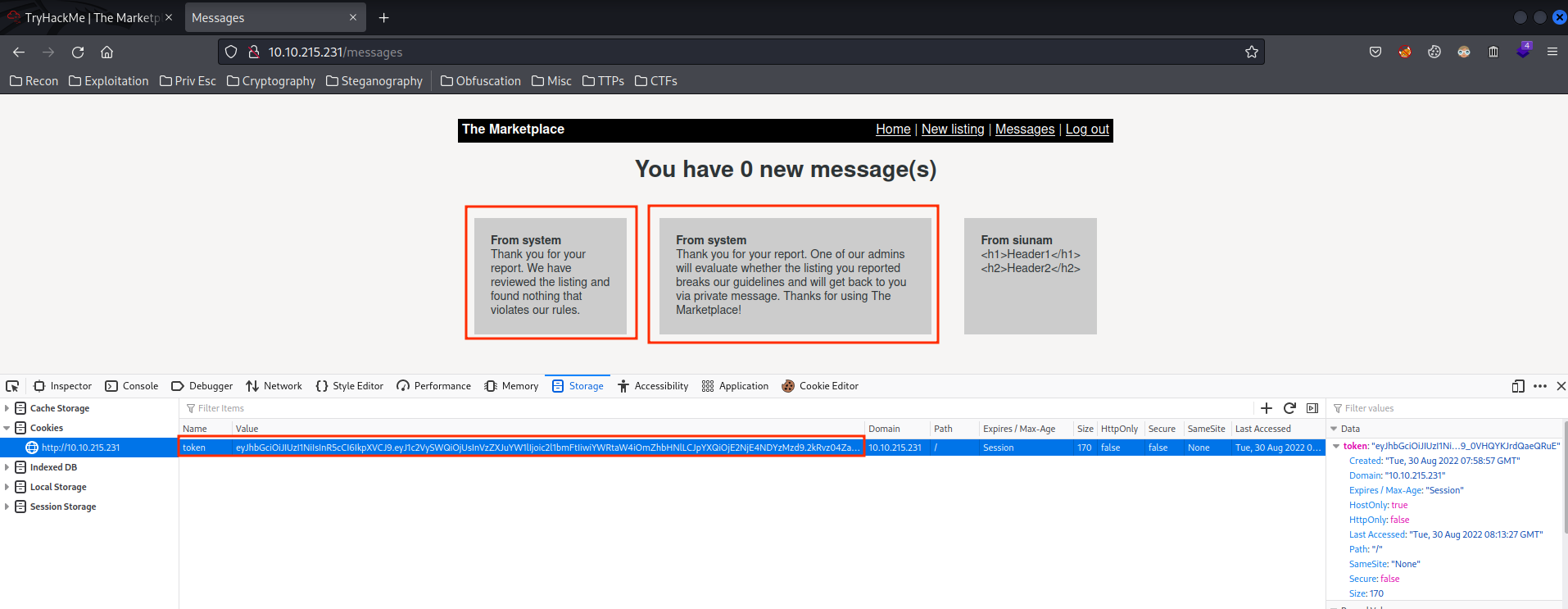Open a new browser tab with plus
The image size is (1568, 609).
point(383,17)
